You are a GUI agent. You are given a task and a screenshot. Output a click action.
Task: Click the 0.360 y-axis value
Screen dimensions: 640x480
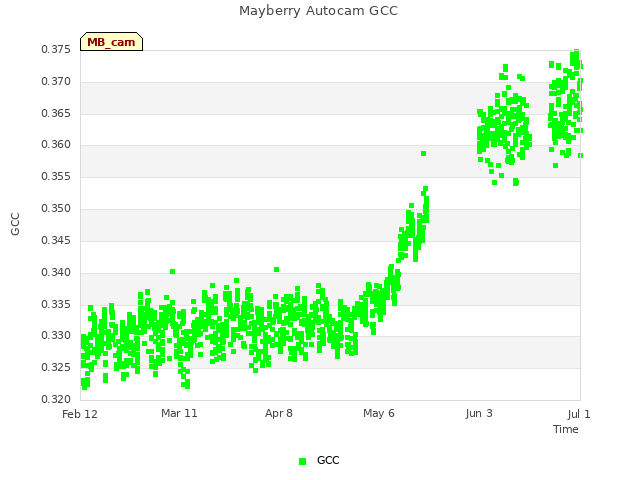[56, 144]
